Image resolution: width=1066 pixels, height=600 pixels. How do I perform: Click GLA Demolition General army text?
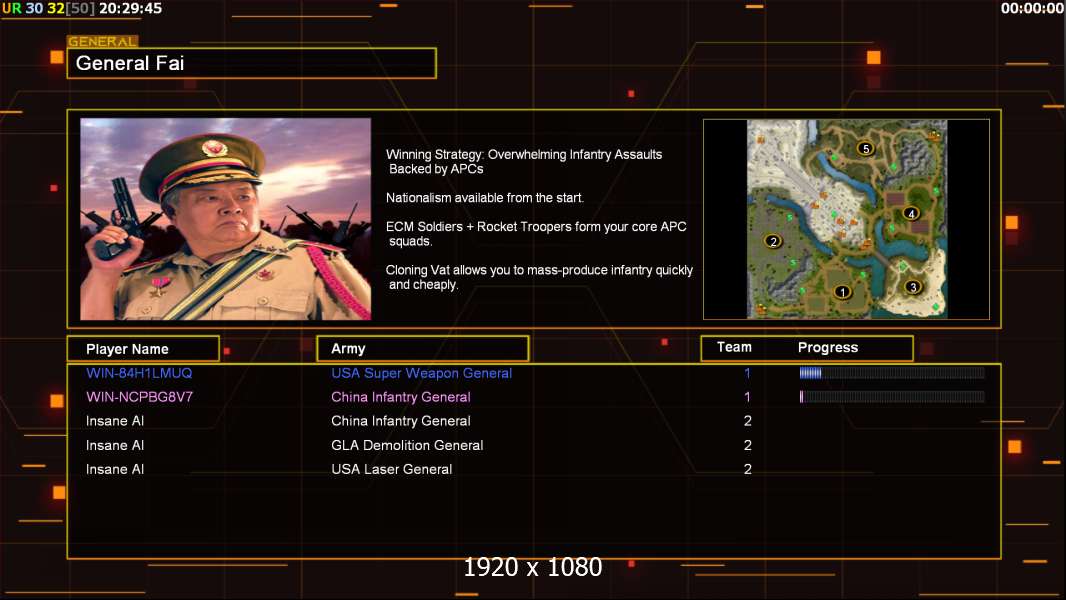point(407,445)
